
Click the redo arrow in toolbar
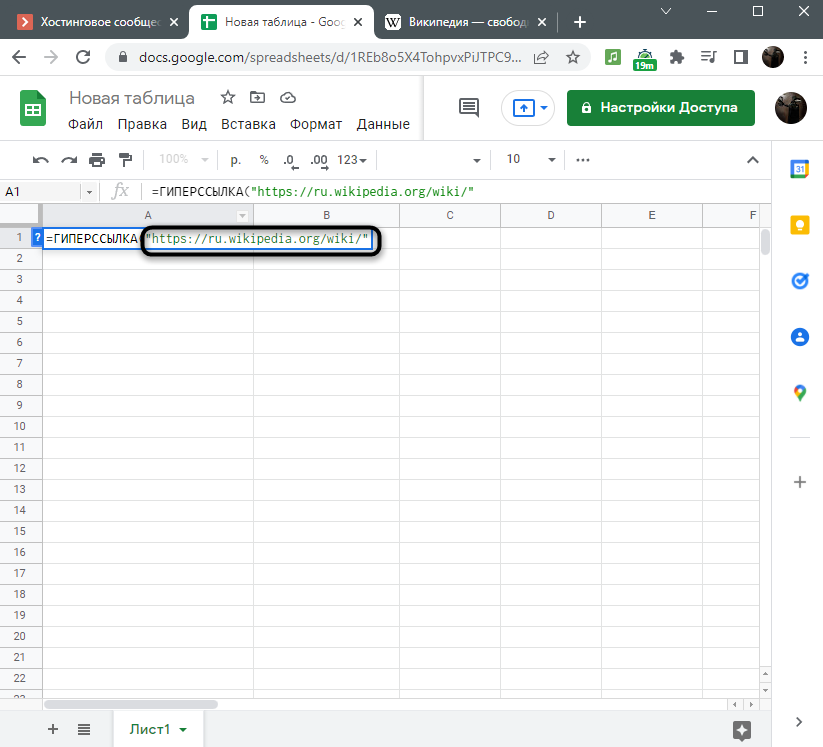pyautogui.click(x=69, y=160)
